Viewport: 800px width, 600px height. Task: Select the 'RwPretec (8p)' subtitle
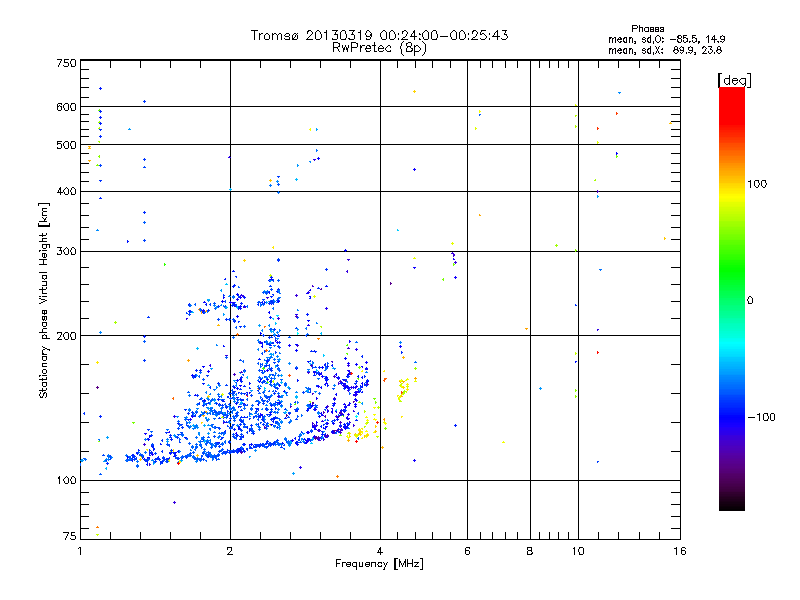tap(379, 48)
